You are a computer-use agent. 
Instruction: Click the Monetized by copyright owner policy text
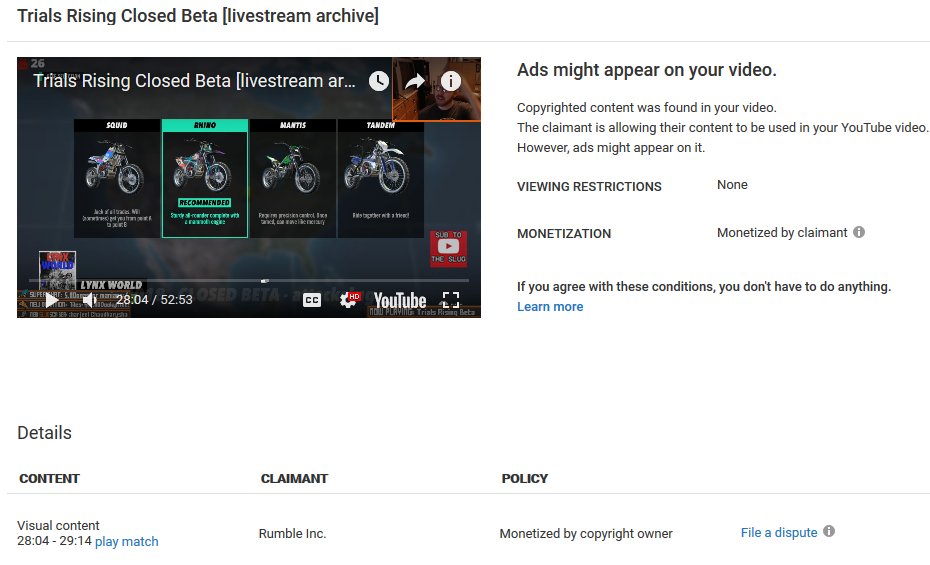(586, 534)
